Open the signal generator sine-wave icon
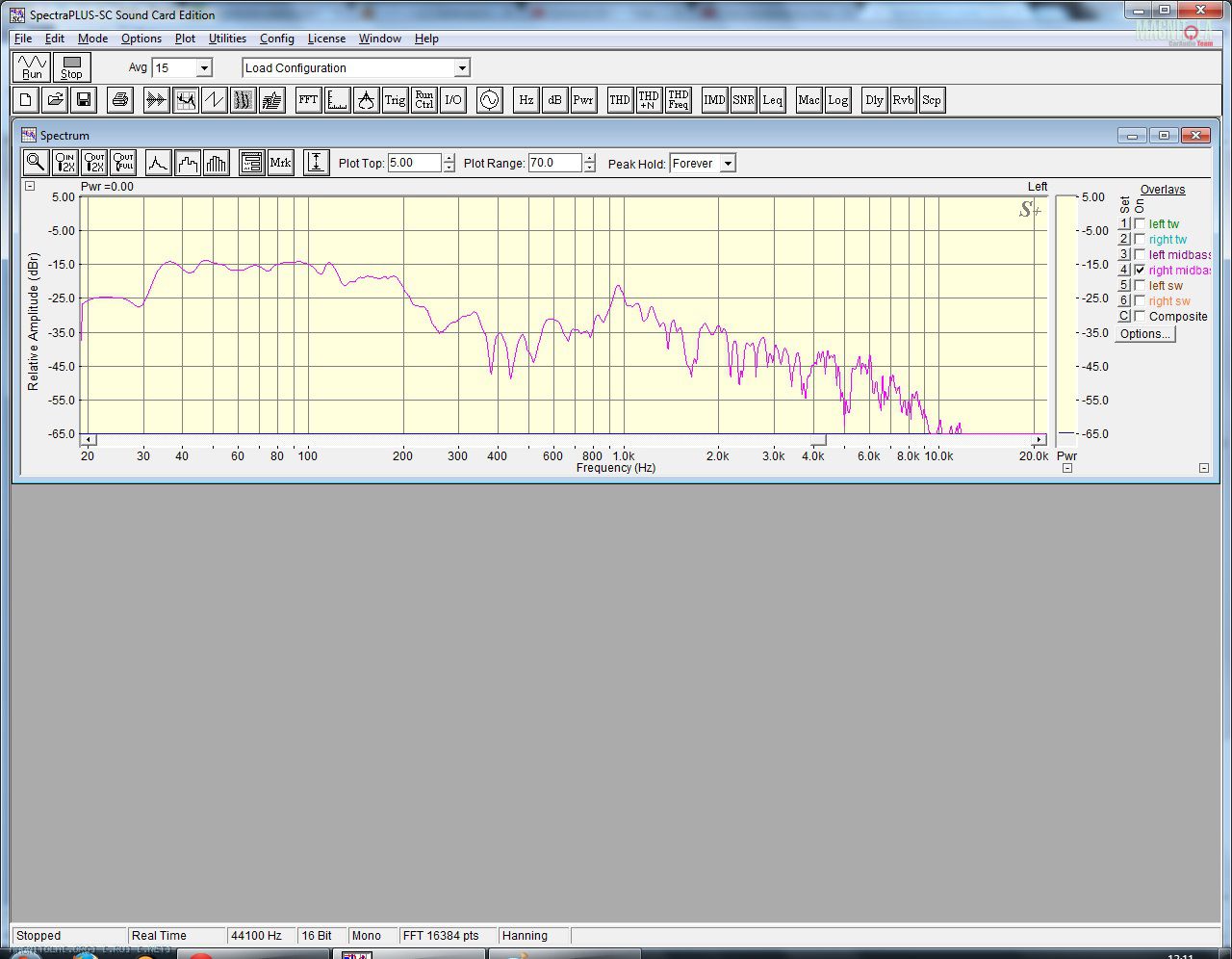Image resolution: width=1232 pixels, height=959 pixels. pos(489,100)
